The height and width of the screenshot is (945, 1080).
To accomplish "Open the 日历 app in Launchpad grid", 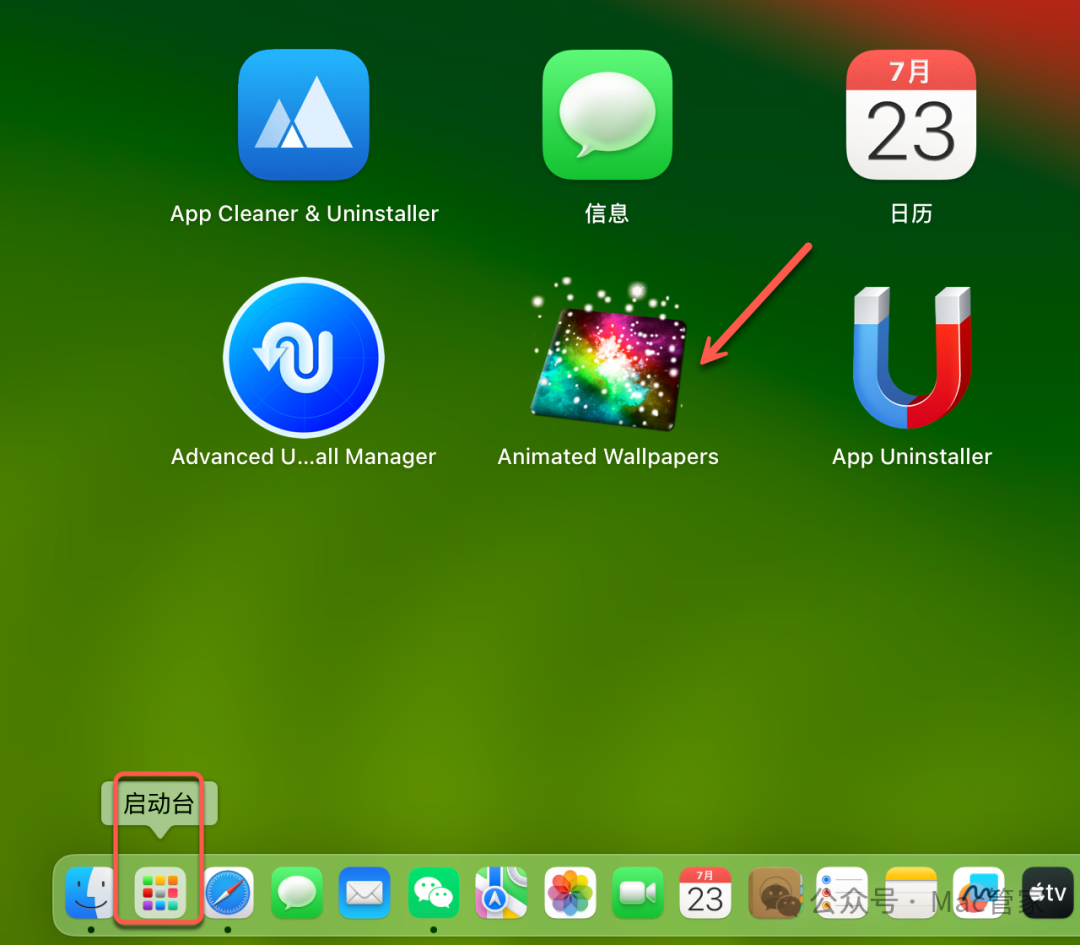I will (x=911, y=114).
